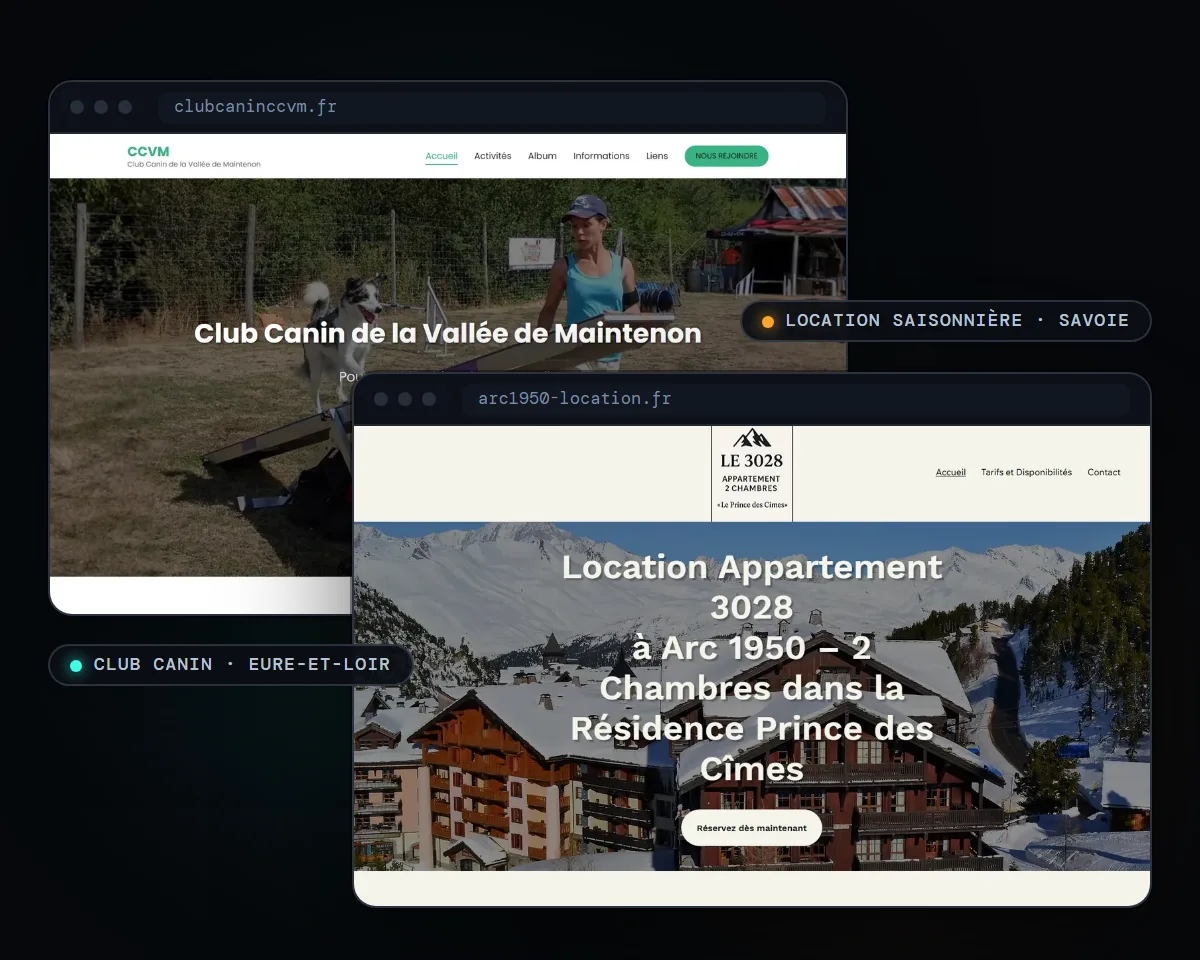Open Accueil in the CCVM site menu

pyautogui.click(x=441, y=156)
